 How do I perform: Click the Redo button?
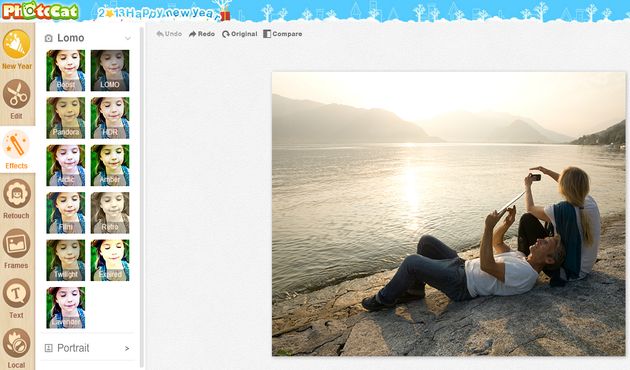click(202, 34)
